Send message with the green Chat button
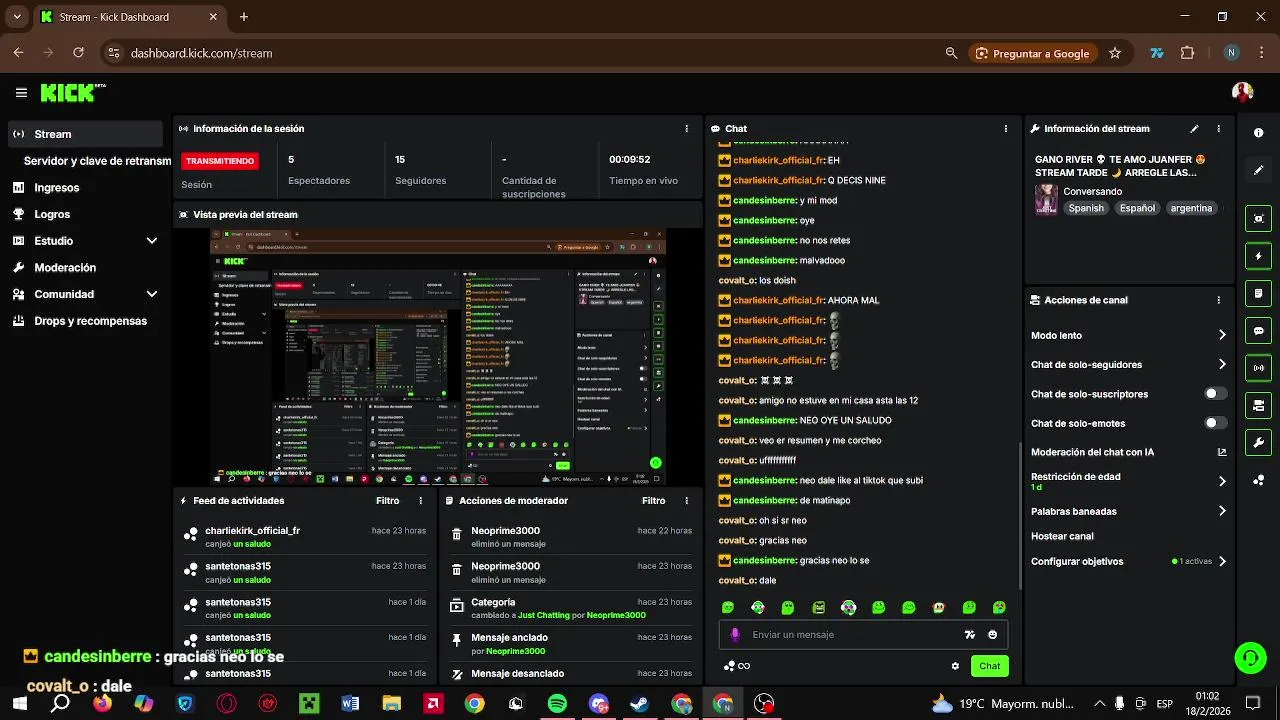 click(989, 666)
